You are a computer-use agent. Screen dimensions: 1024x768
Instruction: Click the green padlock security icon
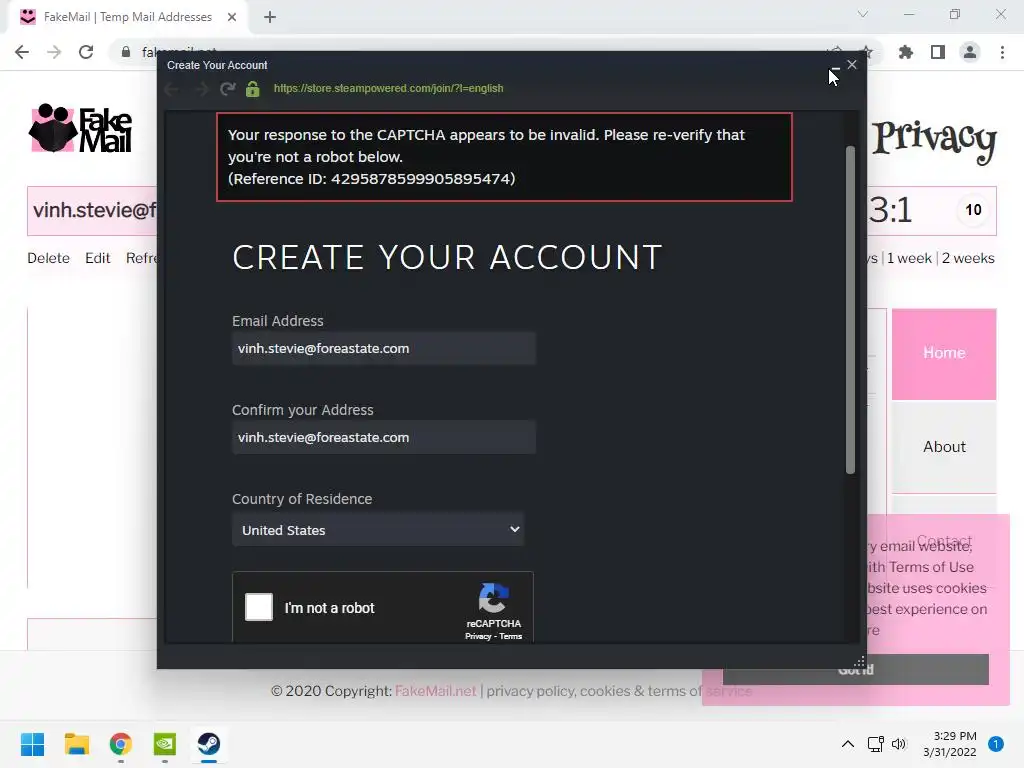click(x=253, y=88)
